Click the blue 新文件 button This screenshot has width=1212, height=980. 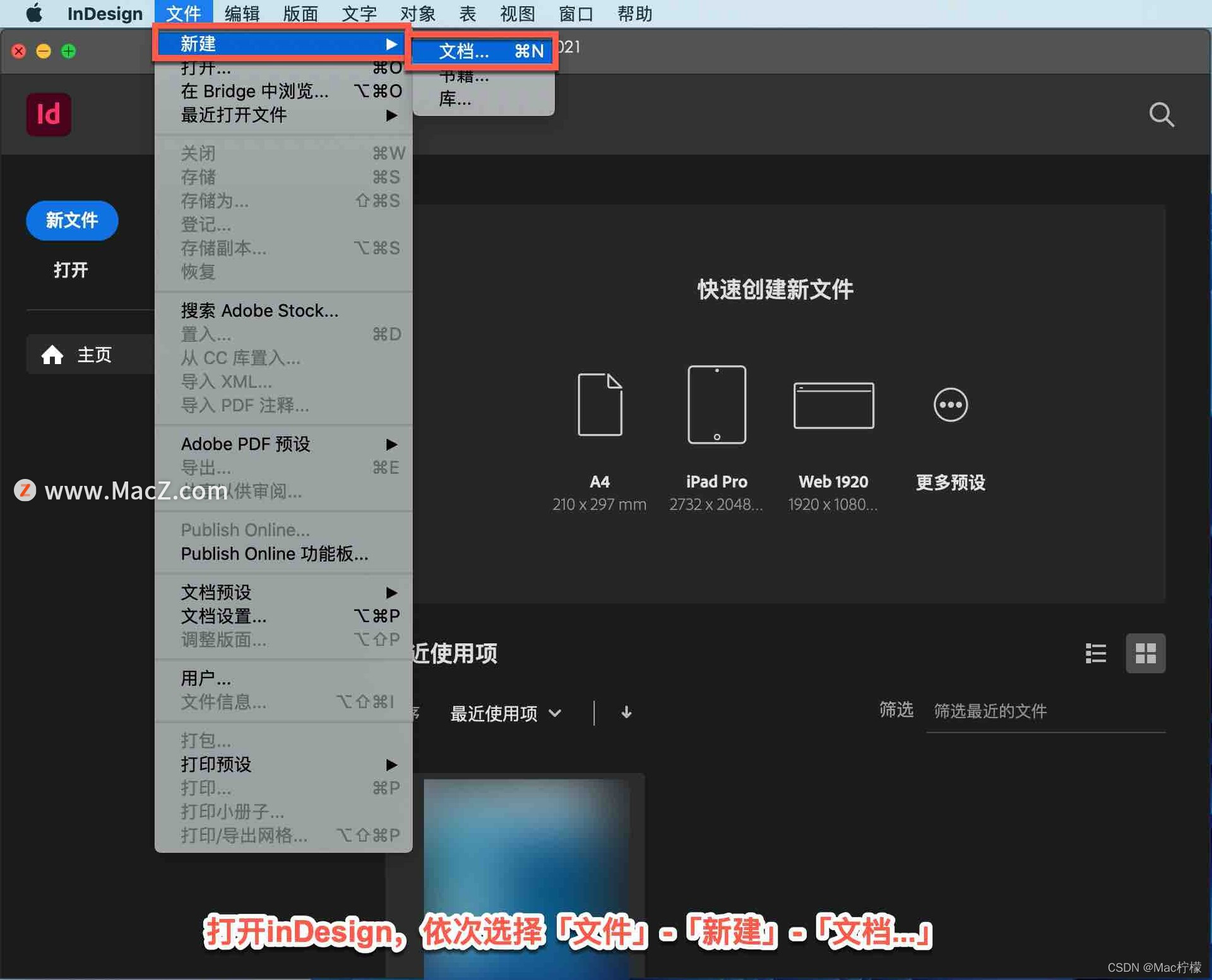[72, 220]
